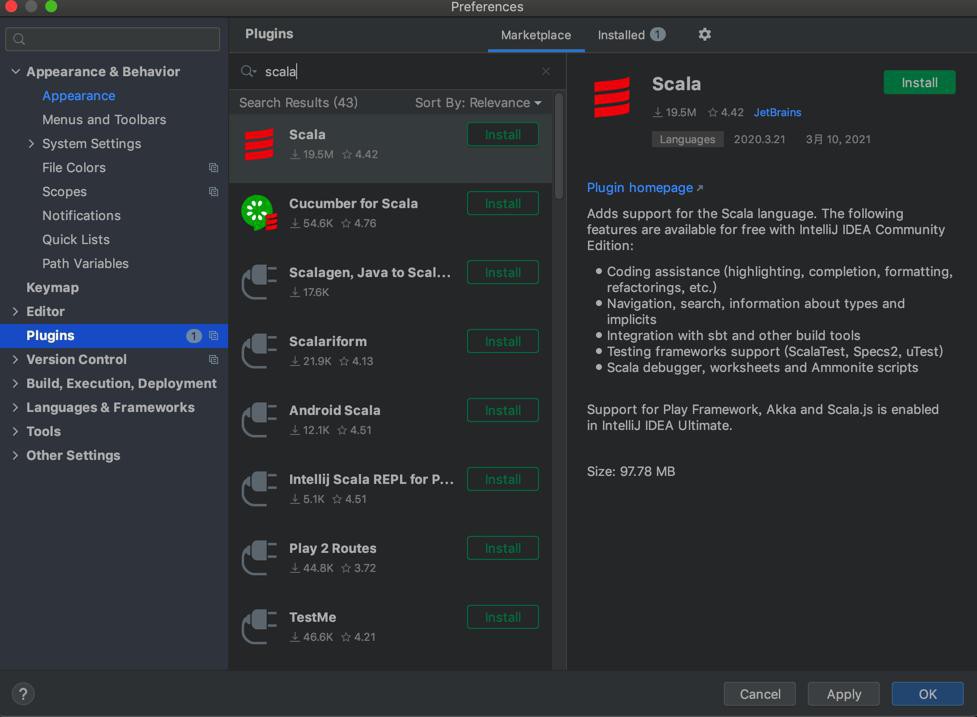Confirm with the OK button
The width and height of the screenshot is (977, 717).
pos(927,694)
